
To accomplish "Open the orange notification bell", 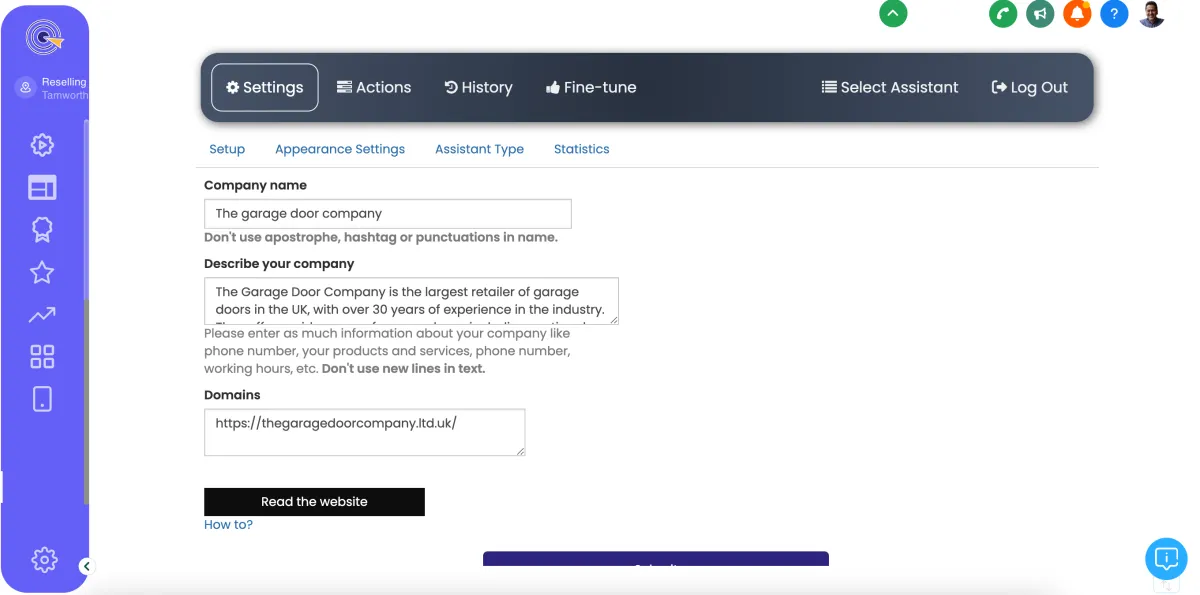I will click(x=1077, y=14).
